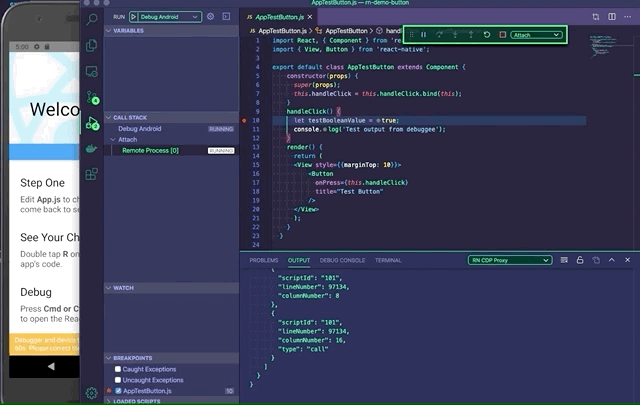The width and height of the screenshot is (640, 405).
Task: Open the Explorer files view
Action: [x=91, y=45]
